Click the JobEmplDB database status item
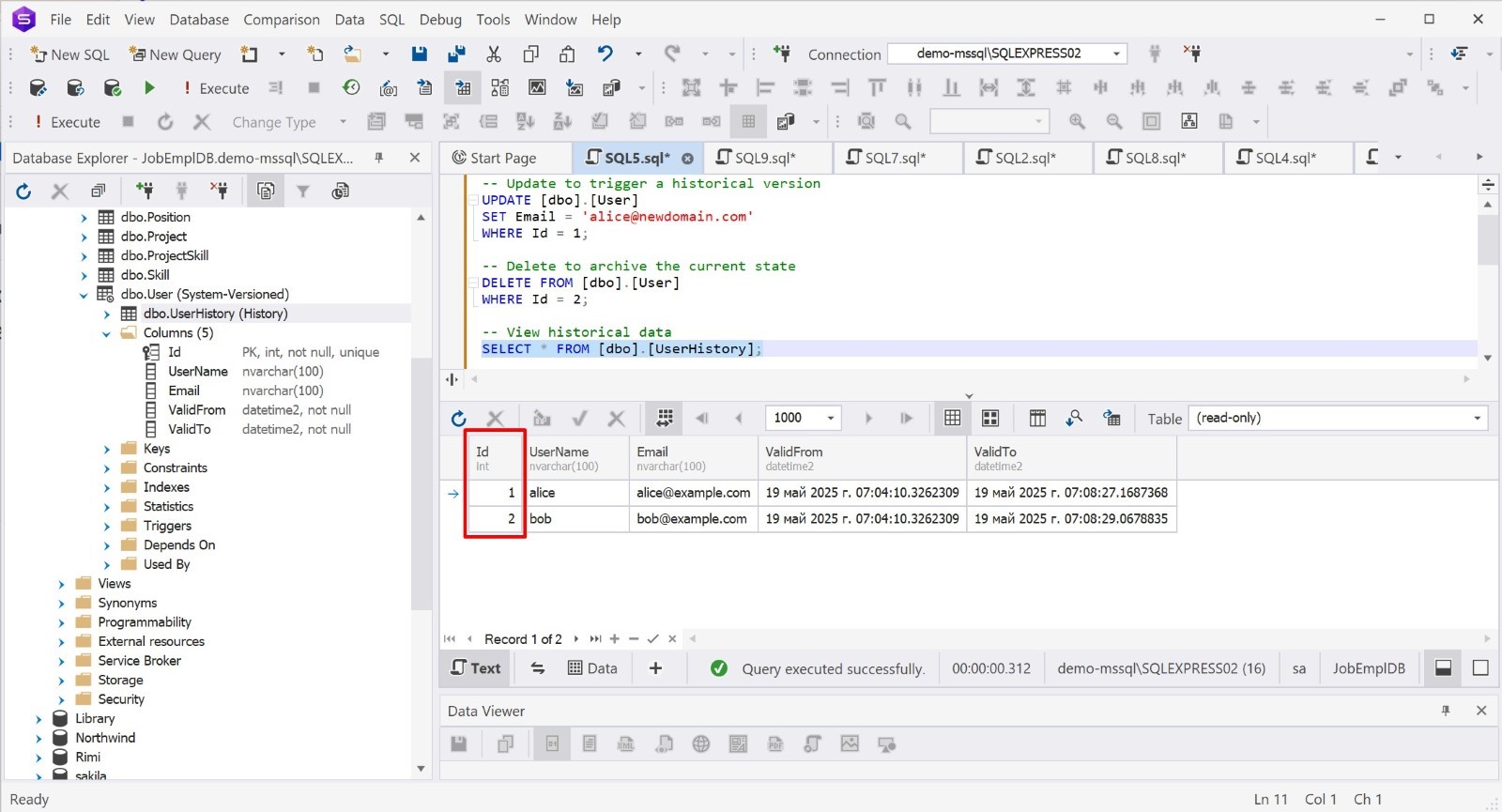 (x=1369, y=668)
